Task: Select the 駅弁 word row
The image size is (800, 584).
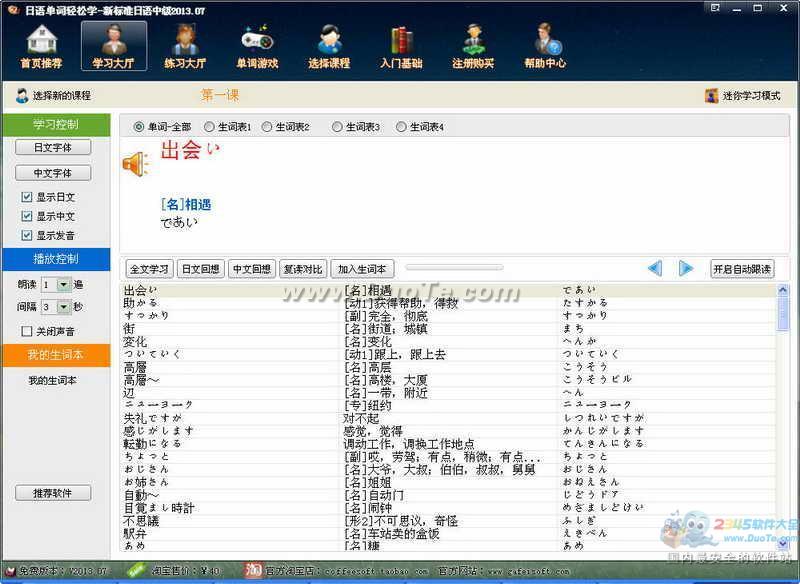Action: (x=449, y=534)
